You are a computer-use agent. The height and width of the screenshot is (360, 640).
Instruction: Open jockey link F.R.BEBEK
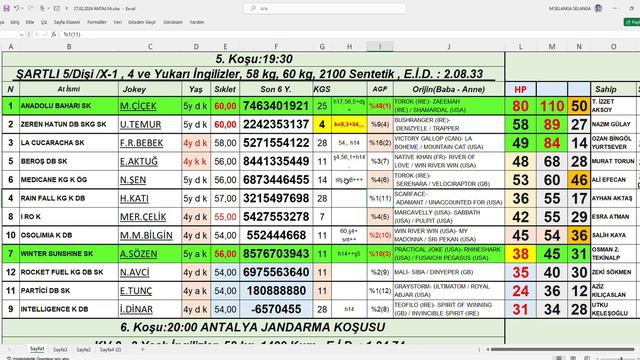point(141,143)
